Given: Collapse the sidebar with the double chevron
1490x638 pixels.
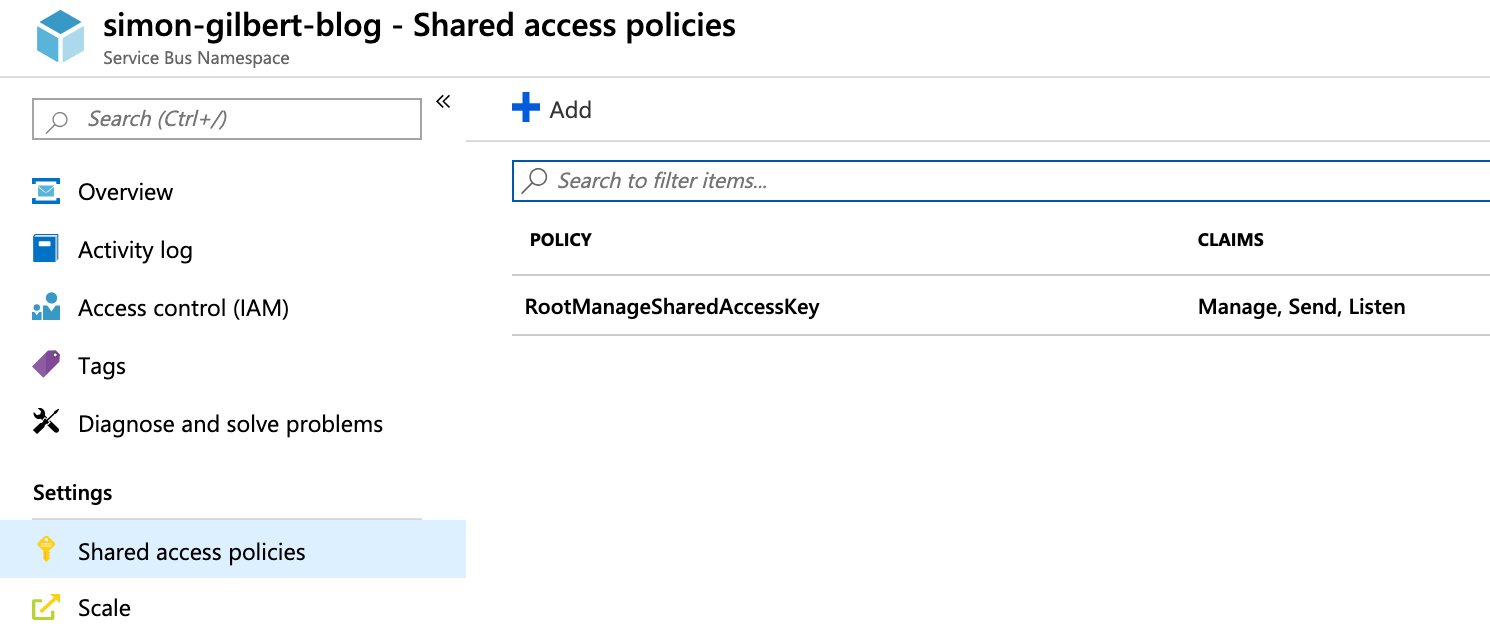Looking at the screenshot, I should [x=443, y=101].
